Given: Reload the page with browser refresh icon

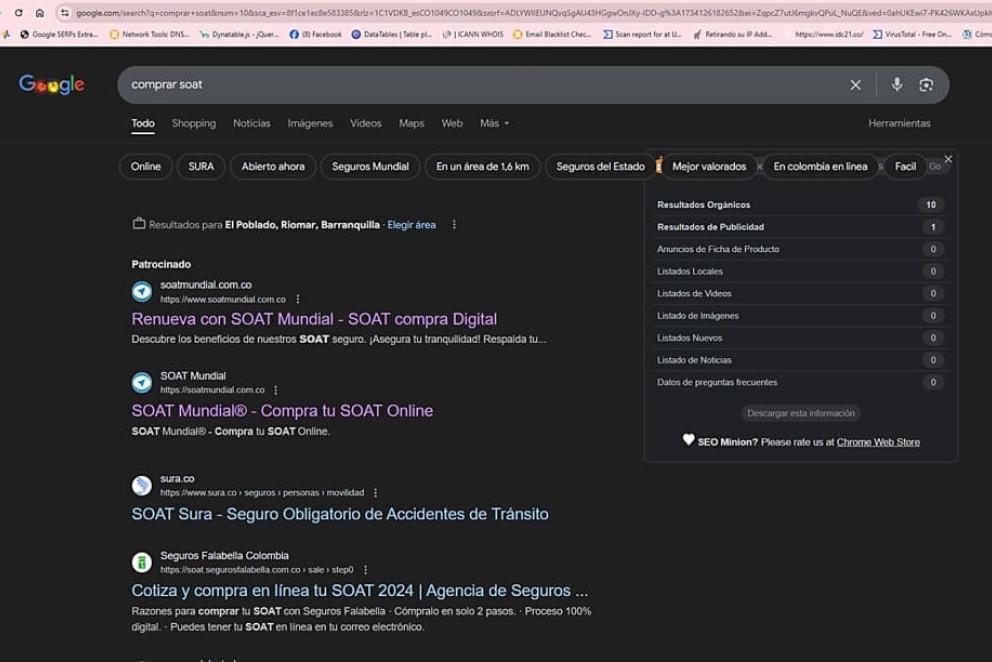Looking at the screenshot, I should [19, 13].
